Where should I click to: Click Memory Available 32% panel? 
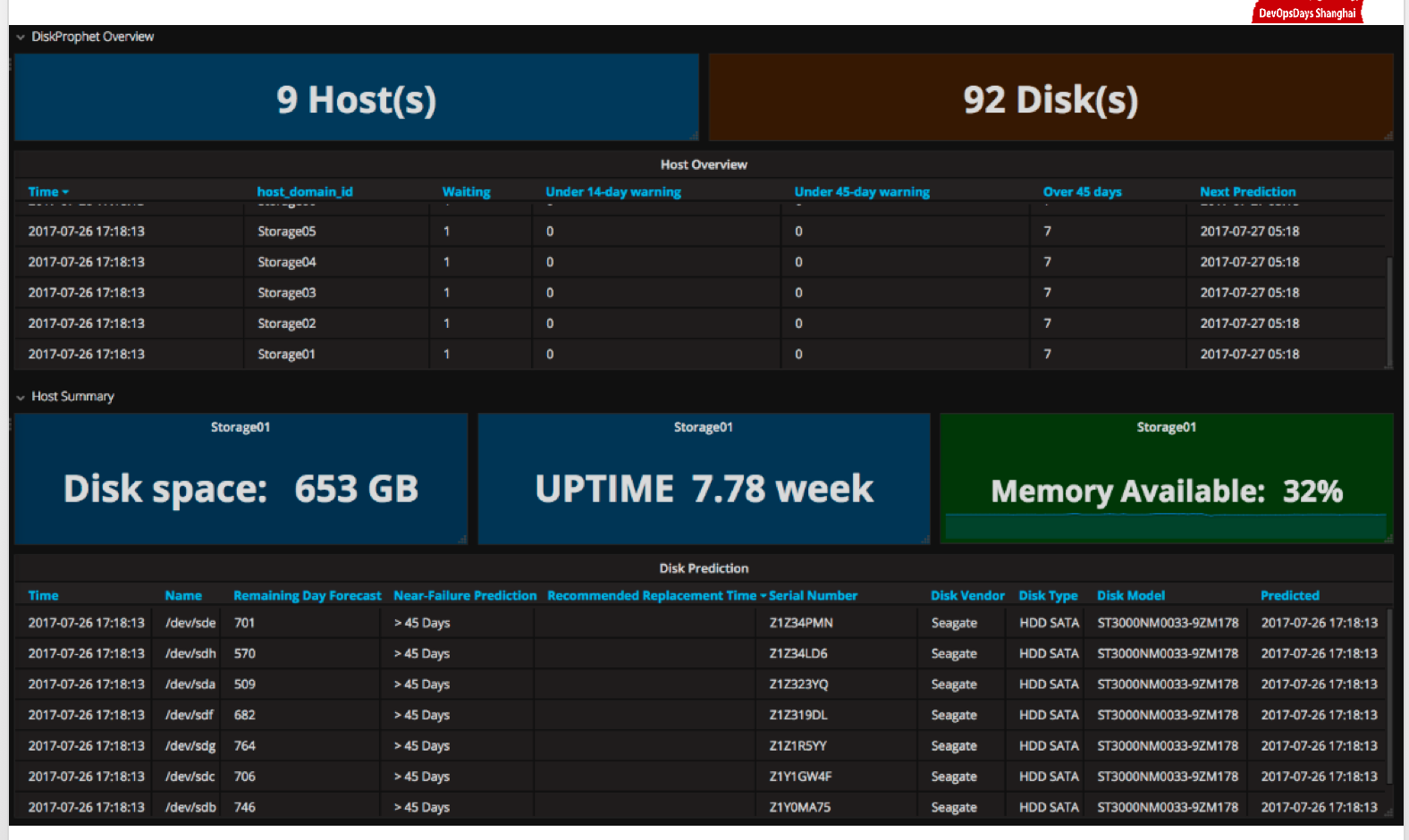click(x=1167, y=479)
